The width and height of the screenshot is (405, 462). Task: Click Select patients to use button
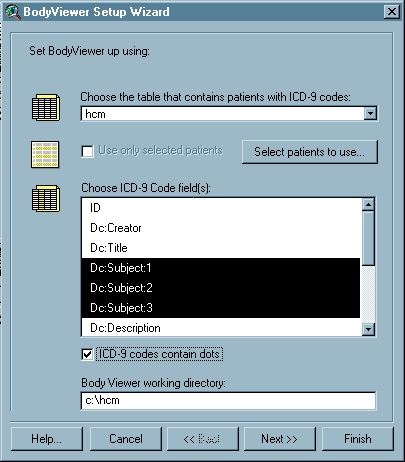pyautogui.click(x=310, y=152)
